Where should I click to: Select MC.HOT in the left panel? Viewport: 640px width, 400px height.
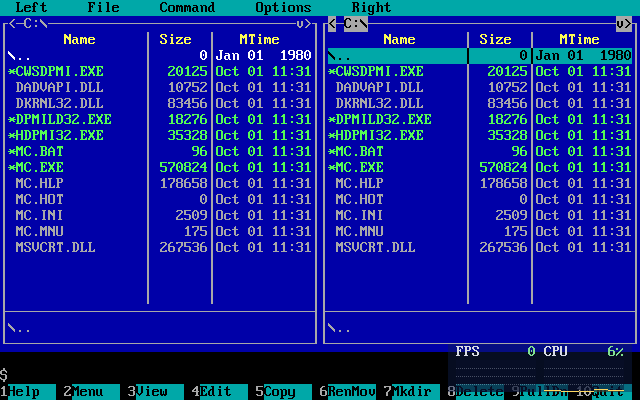[x=160, y=200]
